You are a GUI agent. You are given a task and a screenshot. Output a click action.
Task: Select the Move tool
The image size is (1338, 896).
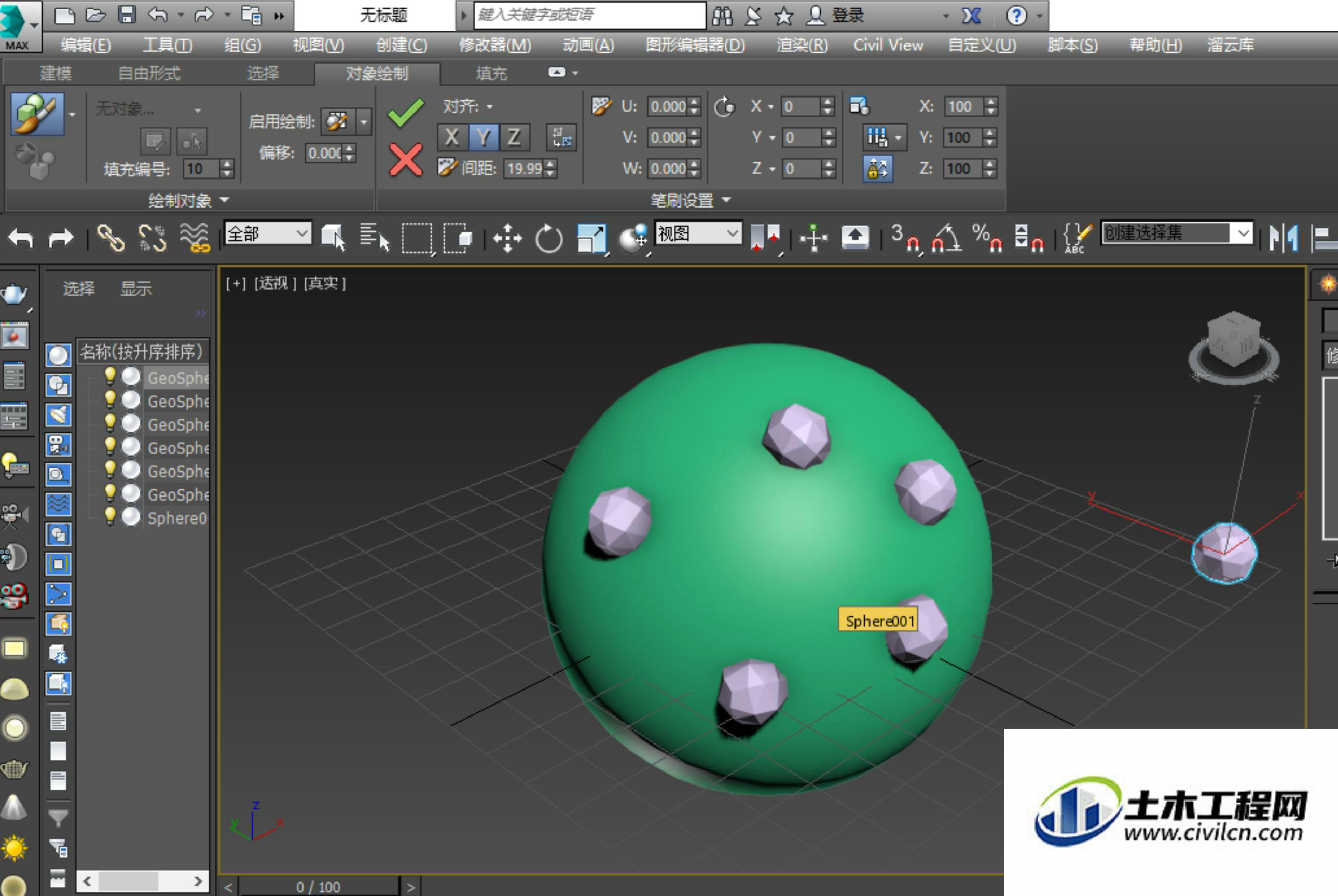[x=507, y=238]
